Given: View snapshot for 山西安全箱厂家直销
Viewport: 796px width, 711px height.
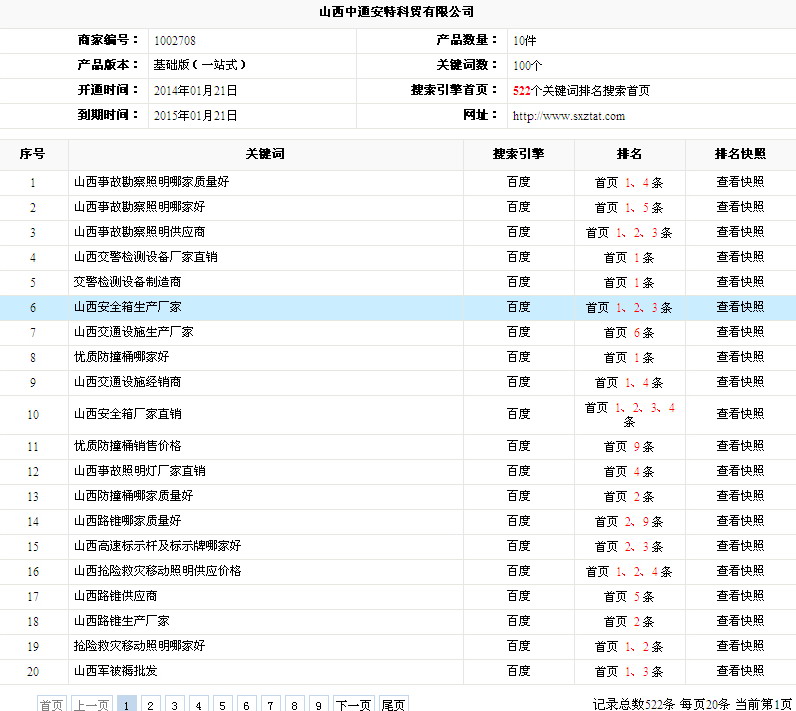Looking at the screenshot, I should 740,414.
